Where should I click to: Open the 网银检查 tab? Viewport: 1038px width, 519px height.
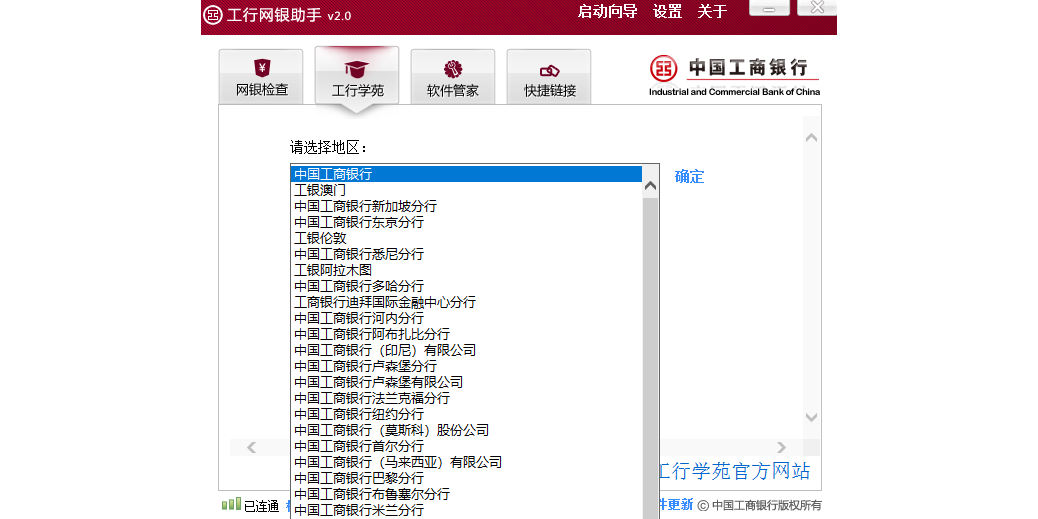[261, 77]
